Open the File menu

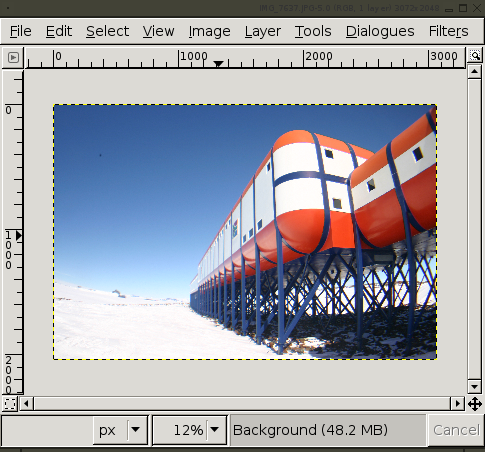coord(21,31)
